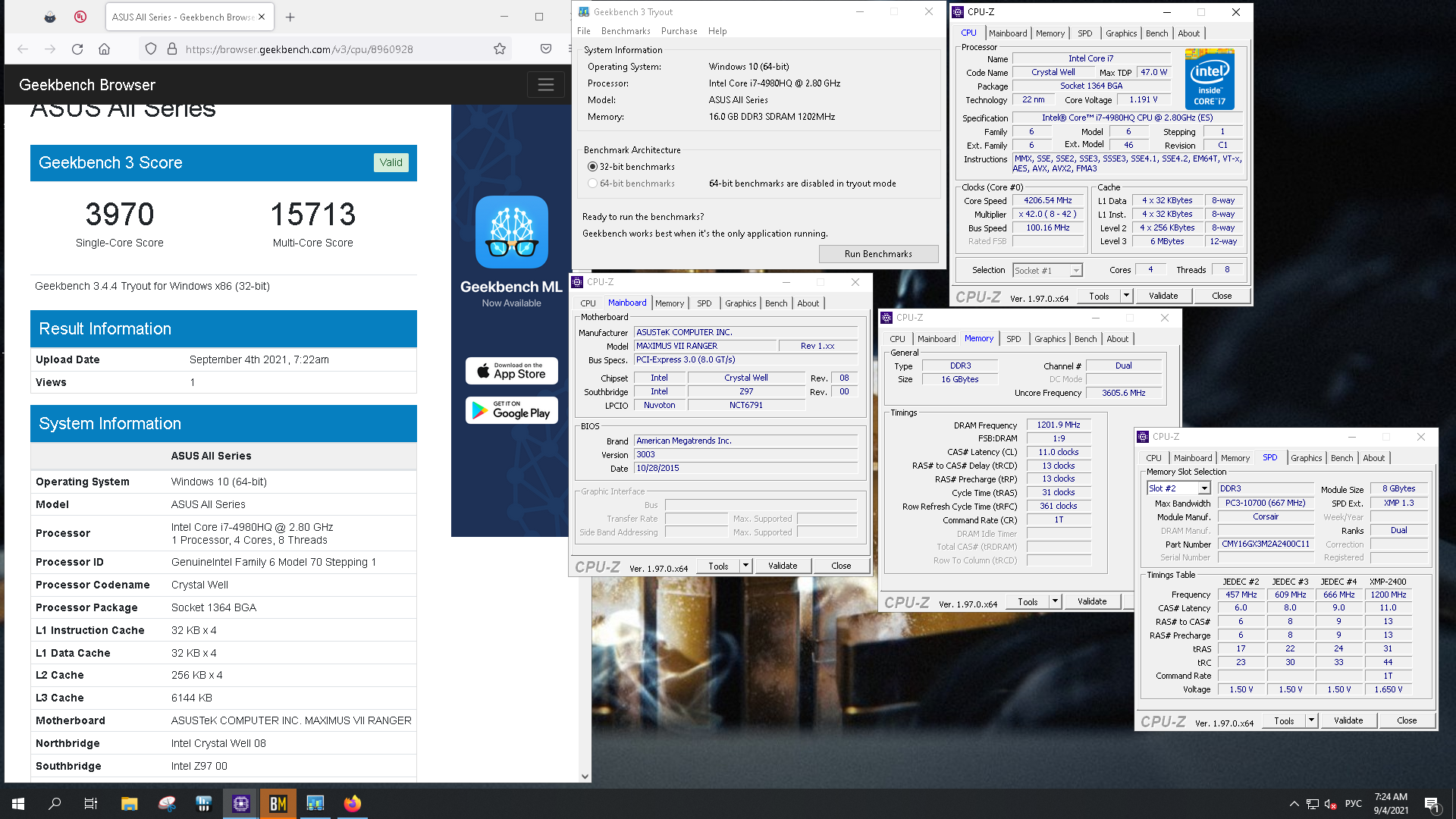This screenshot has width=1456, height=819.
Task: Click the Run Benchmarks button
Action: 878,254
